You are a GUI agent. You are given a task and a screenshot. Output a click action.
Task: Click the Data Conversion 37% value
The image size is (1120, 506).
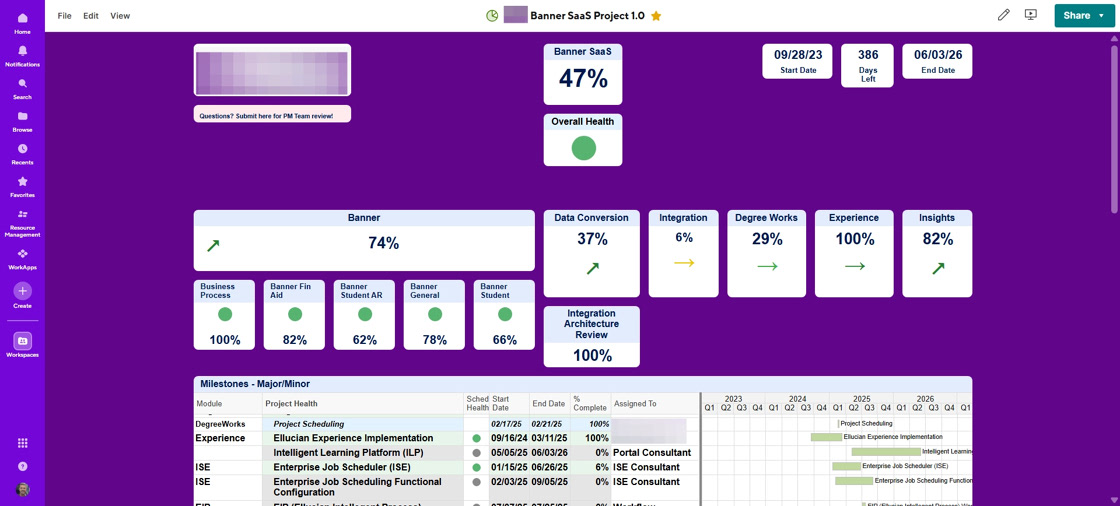(592, 240)
